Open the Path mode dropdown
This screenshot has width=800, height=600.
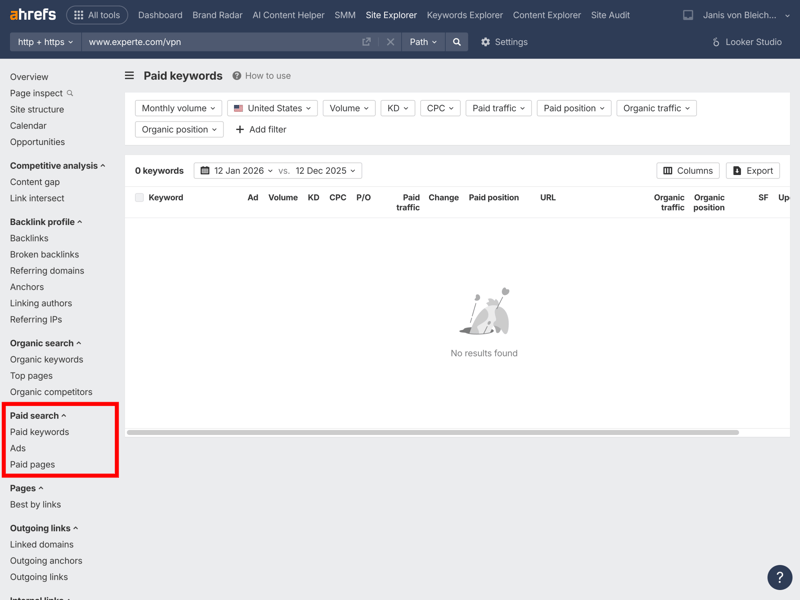(423, 42)
